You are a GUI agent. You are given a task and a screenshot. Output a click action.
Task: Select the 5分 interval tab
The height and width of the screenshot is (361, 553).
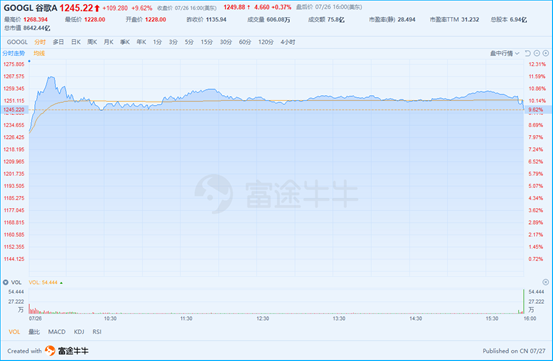(x=189, y=42)
